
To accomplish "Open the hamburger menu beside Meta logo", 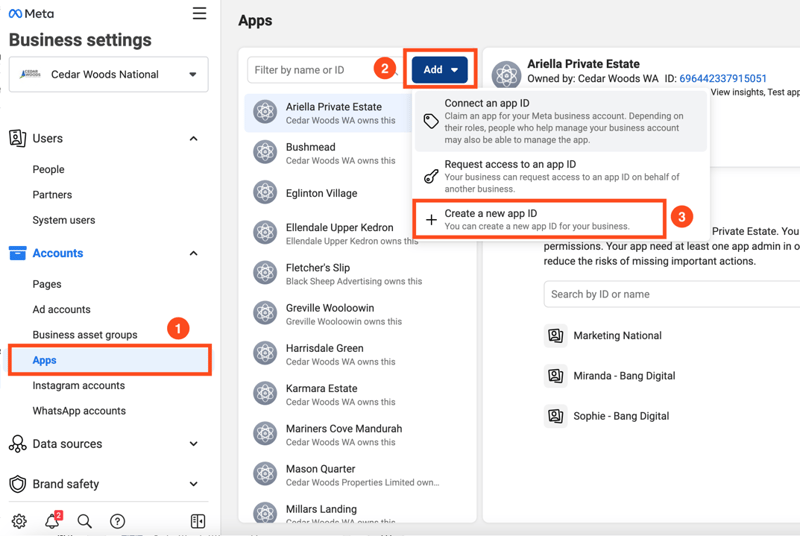I will (x=199, y=13).
